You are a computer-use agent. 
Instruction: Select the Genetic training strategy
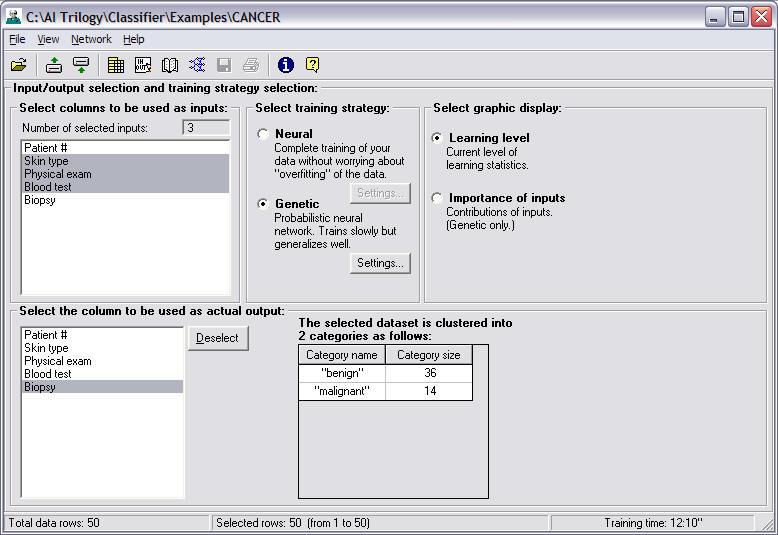coord(263,204)
